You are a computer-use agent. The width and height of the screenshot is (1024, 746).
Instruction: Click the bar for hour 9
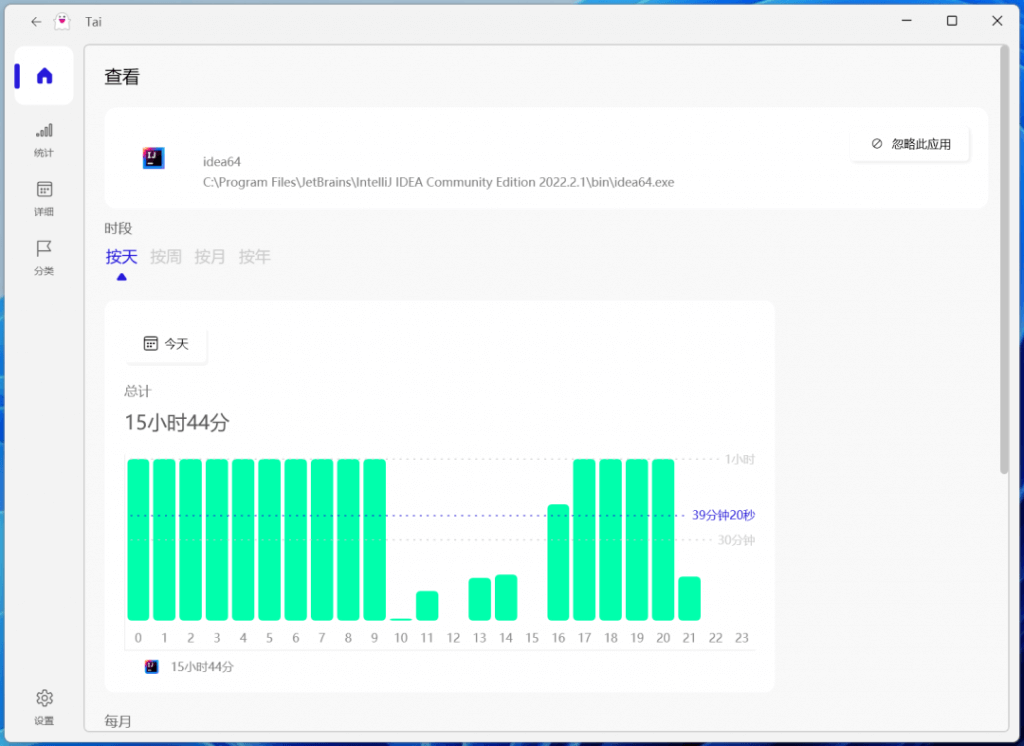pos(374,540)
